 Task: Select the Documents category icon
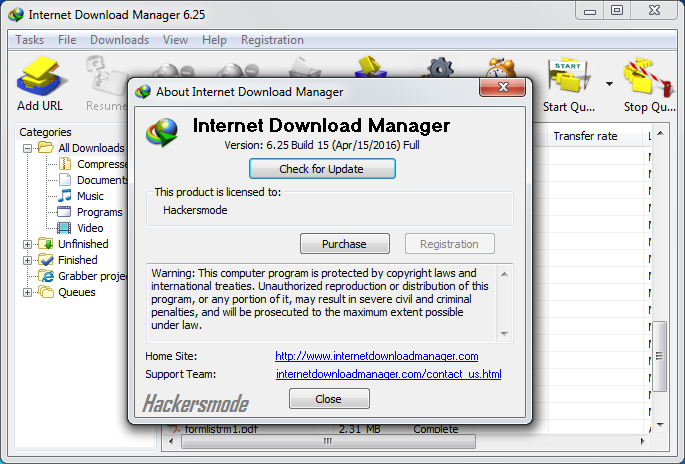(65, 180)
